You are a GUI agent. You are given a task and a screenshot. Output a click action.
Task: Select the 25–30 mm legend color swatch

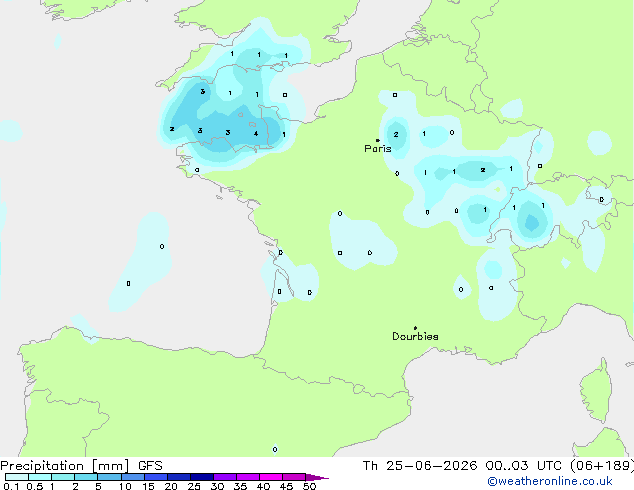(201, 477)
